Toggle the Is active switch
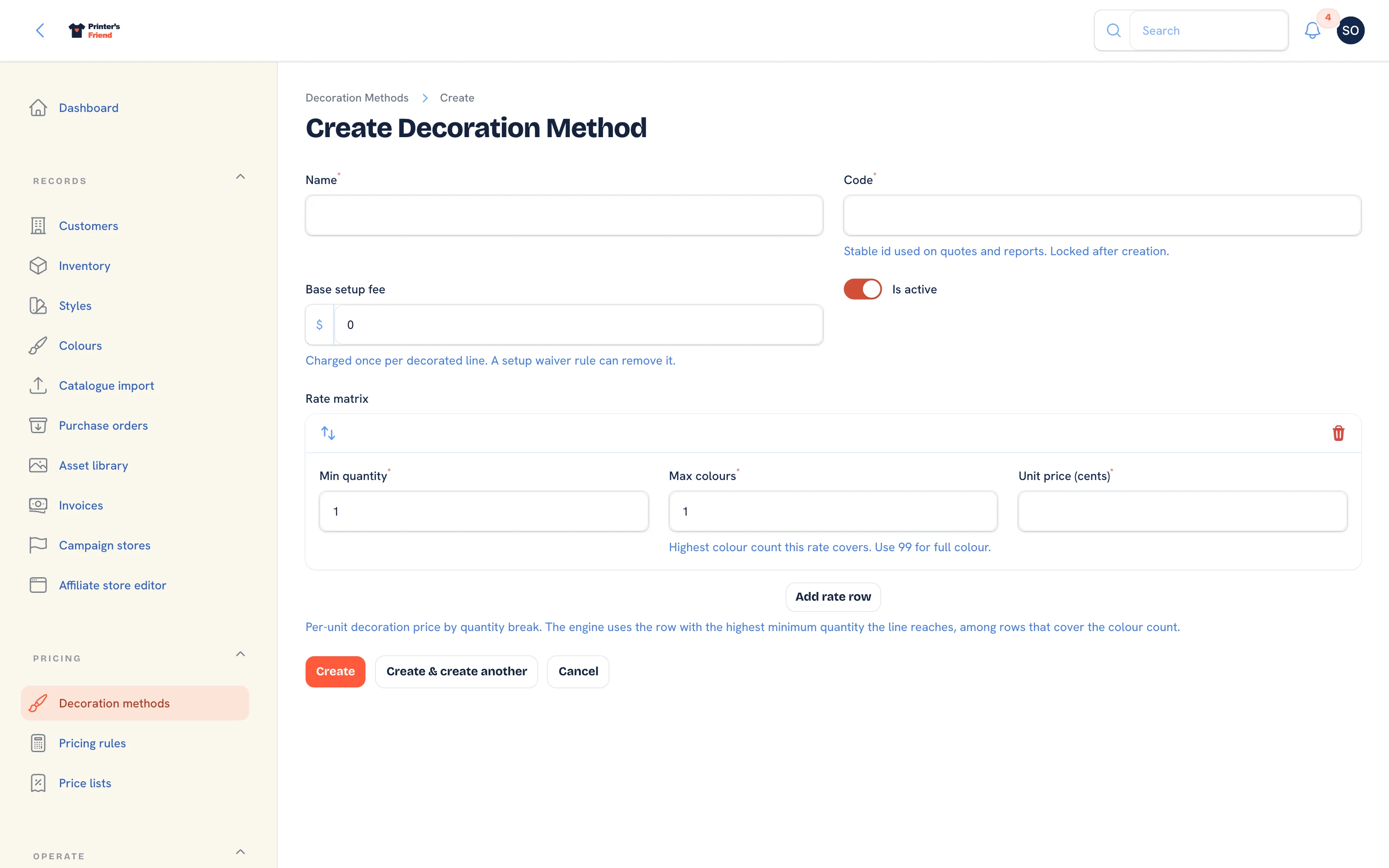The height and width of the screenshot is (868, 1389). pyautogui.click(x=862, y=289)
